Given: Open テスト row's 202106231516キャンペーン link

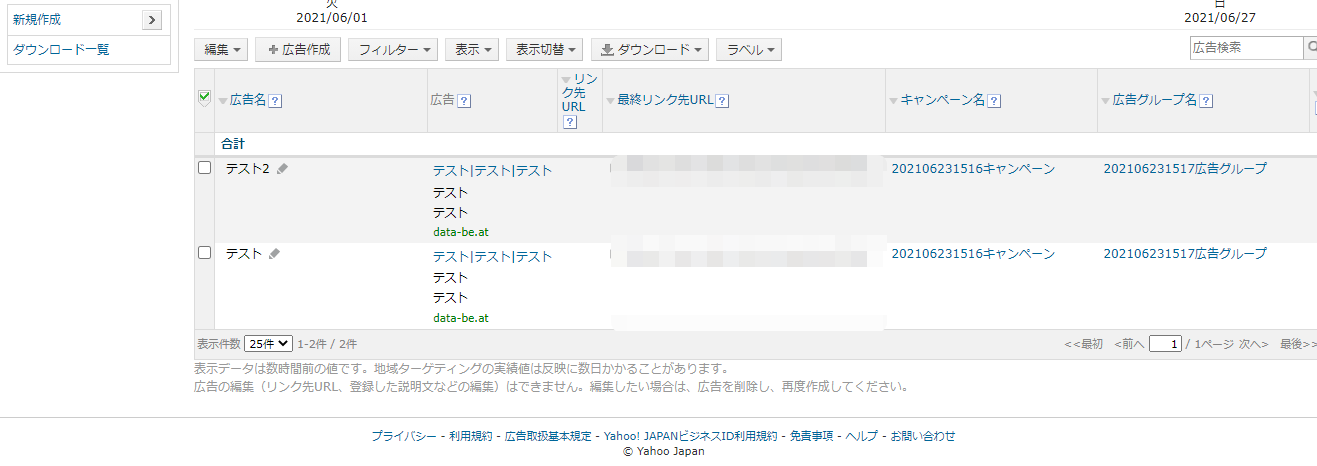Looking at the screenshot, I should click(973, 254).
